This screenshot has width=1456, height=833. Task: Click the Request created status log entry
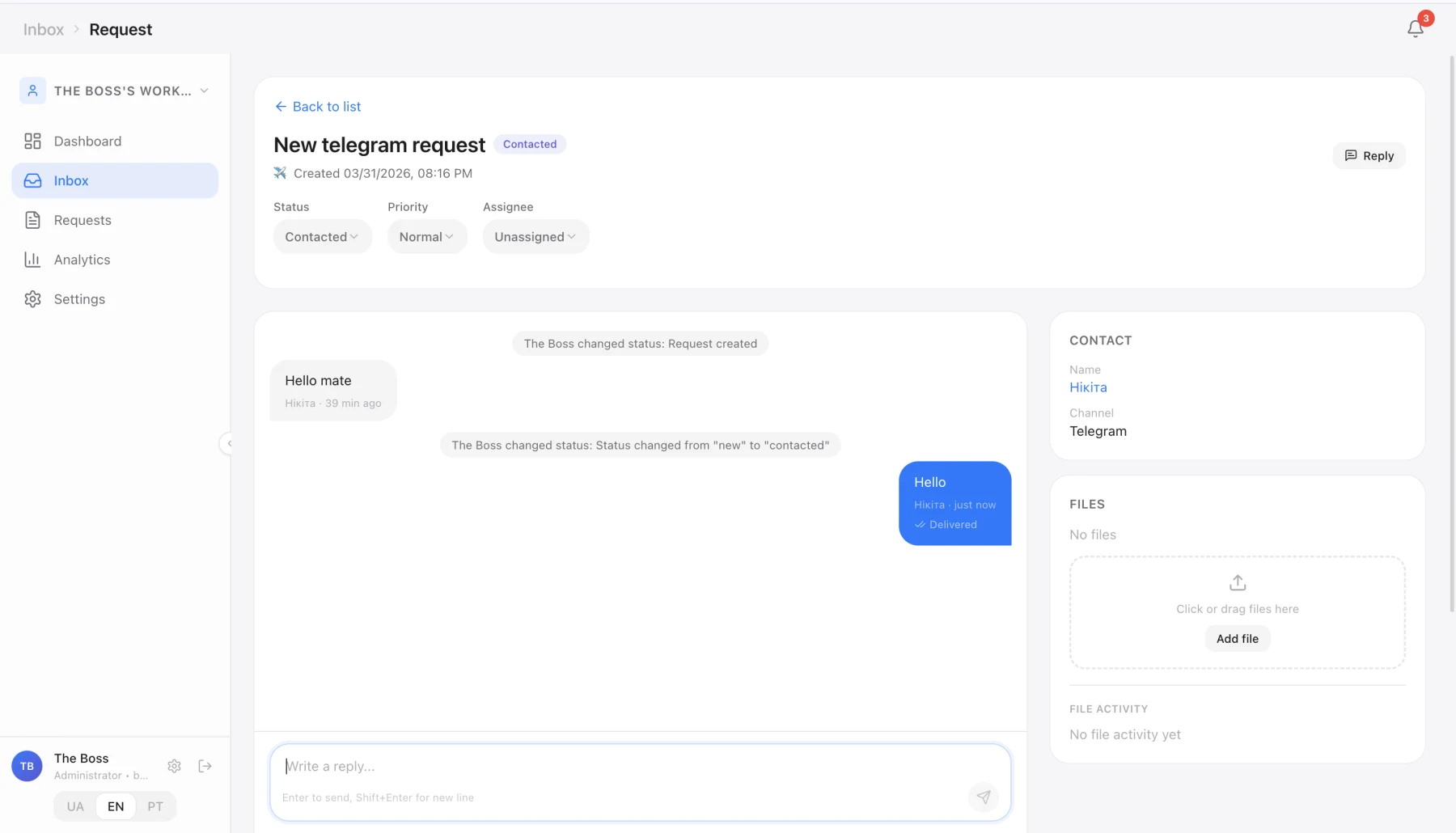(640, 344)
